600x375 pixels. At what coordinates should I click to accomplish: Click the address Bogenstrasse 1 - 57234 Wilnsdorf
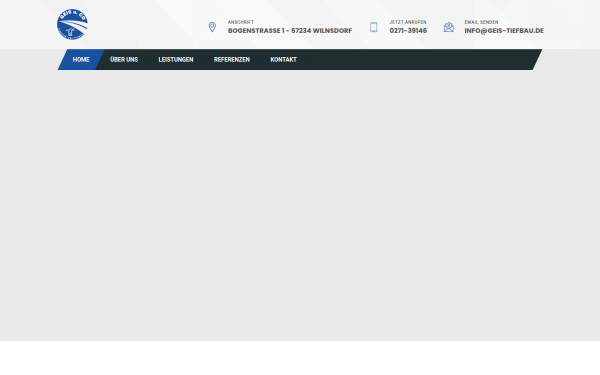[290, 31]
